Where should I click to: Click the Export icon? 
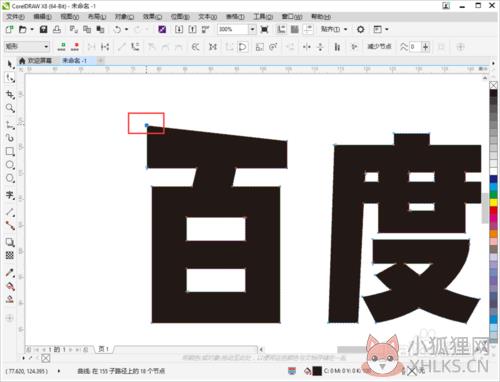(192, 29)
